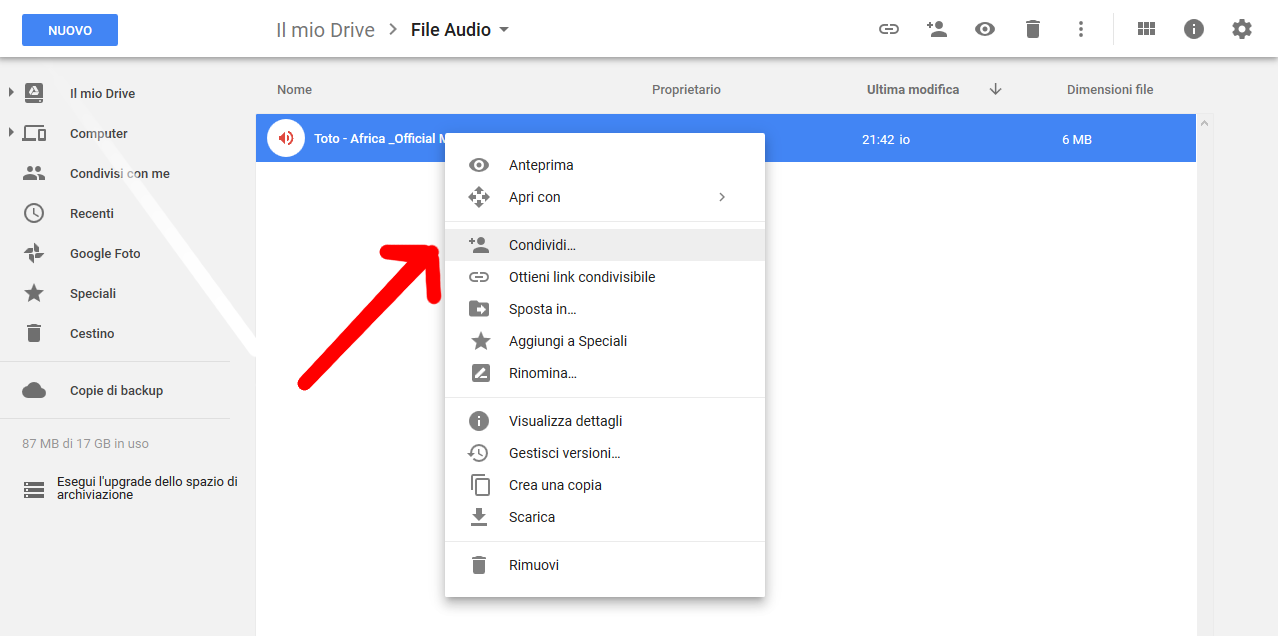Open the File Audio folder dropdown
This screenshot has height=636, width=1282.
(504, 30)
